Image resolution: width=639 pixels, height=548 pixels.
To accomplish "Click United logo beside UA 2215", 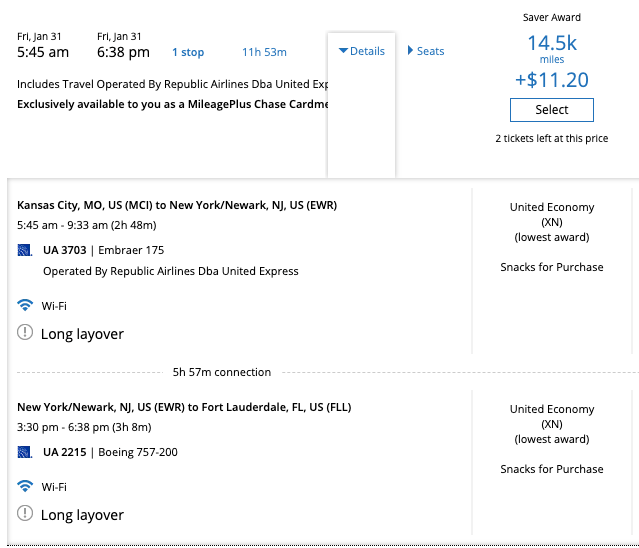I will tap(26, 452).
